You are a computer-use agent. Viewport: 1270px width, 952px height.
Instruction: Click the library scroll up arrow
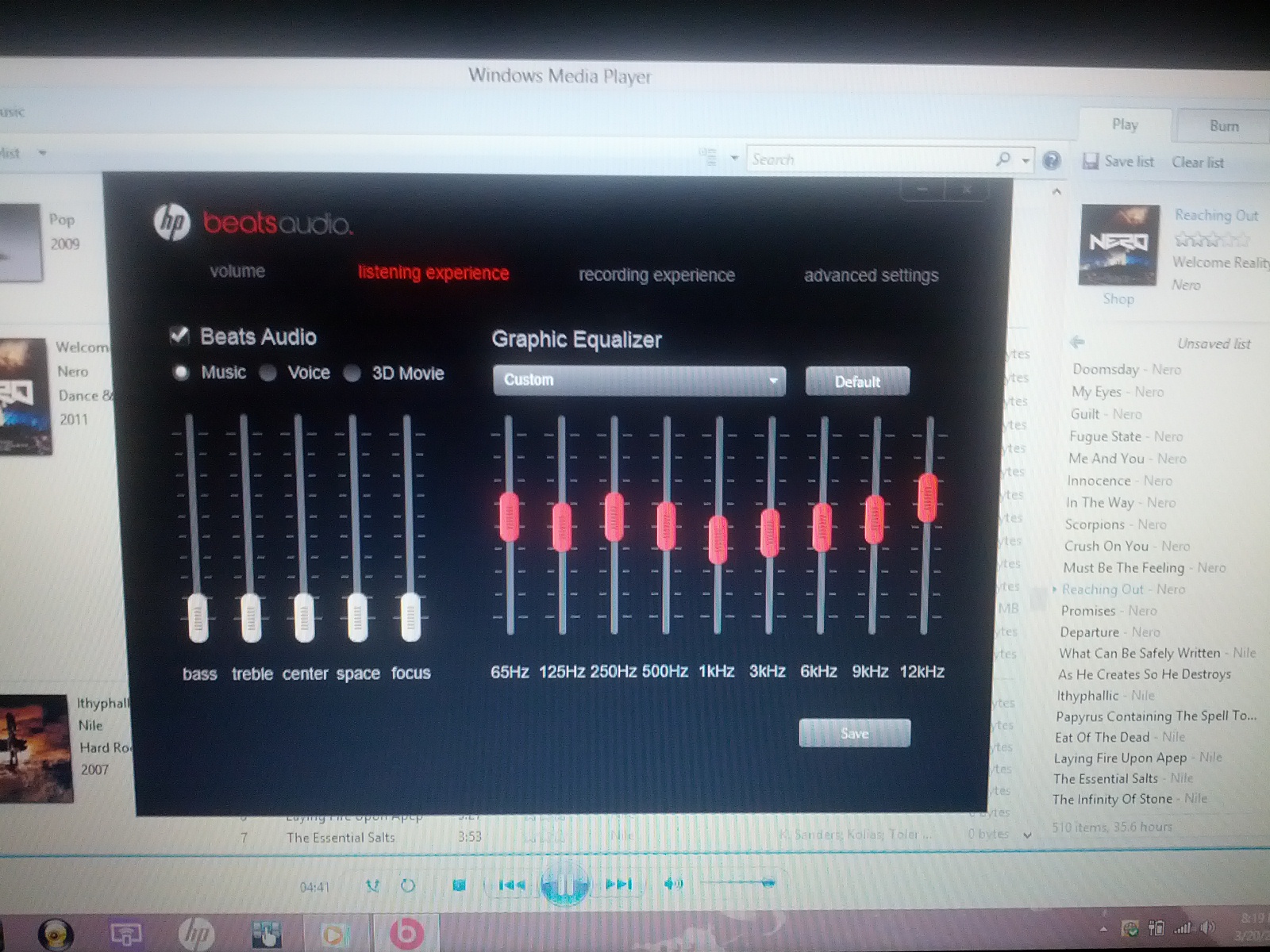[x=1056, y=192]
